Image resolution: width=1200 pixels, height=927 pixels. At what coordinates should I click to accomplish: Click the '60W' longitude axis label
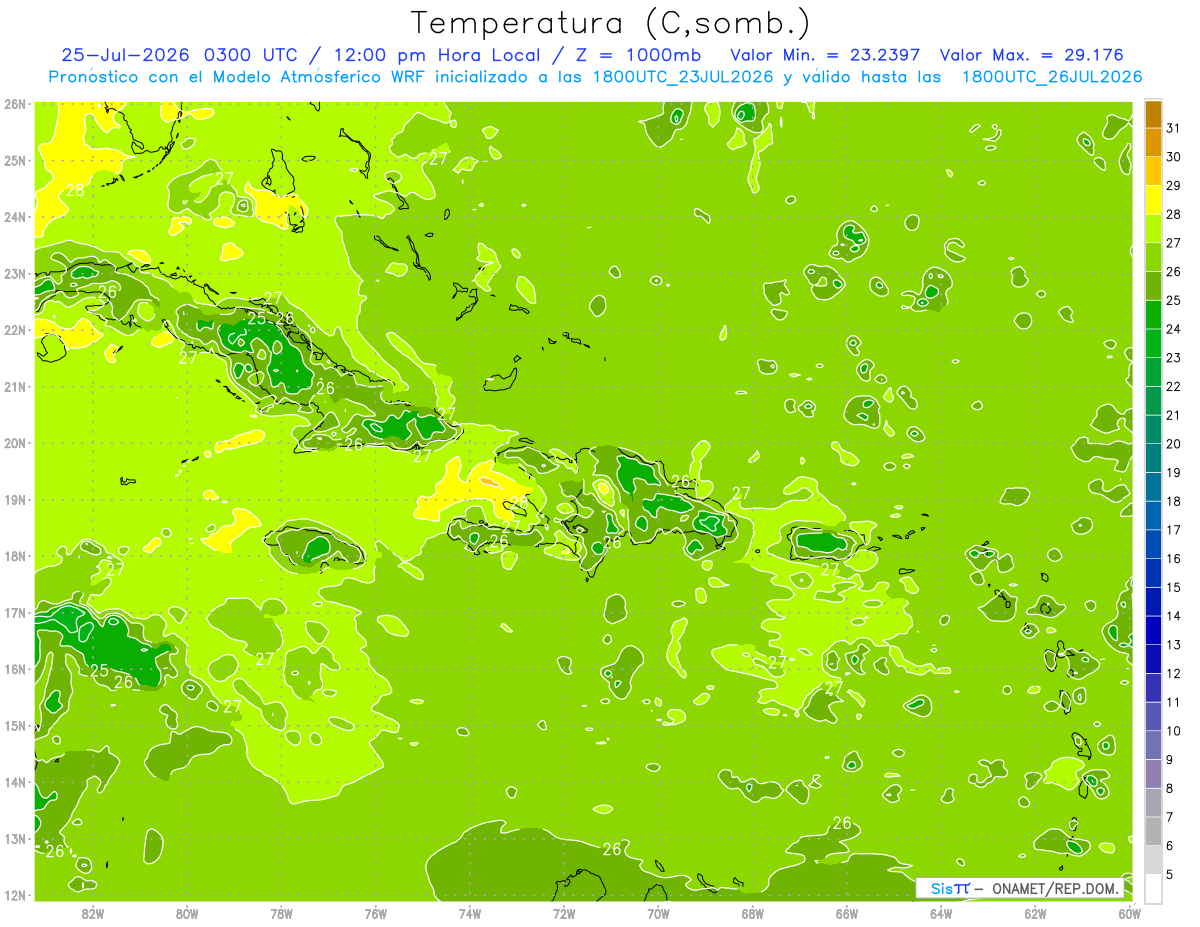tap(1129, 913)
